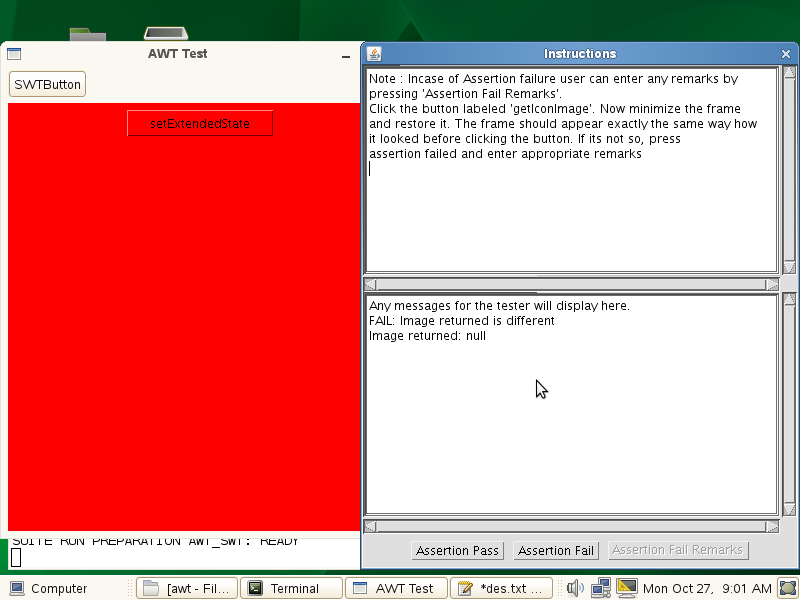Click the rightmost tray icon beside the clock
The image size is (800, 600).
788,588
